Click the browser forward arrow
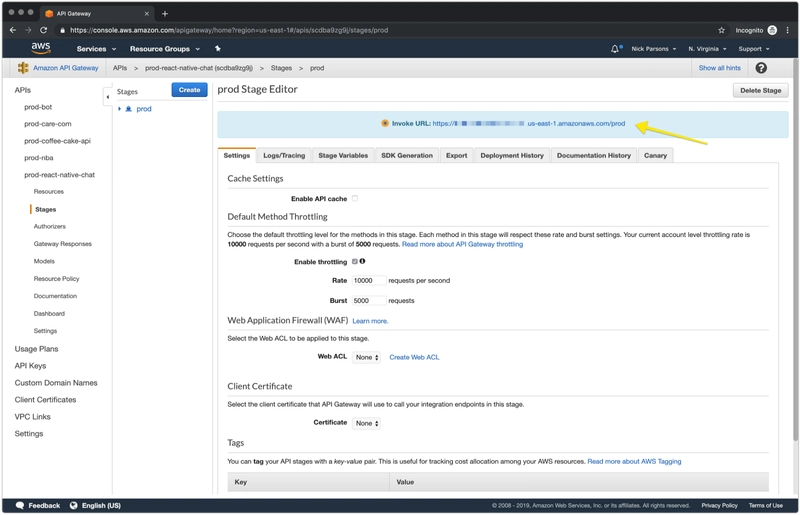 point(28,30)
